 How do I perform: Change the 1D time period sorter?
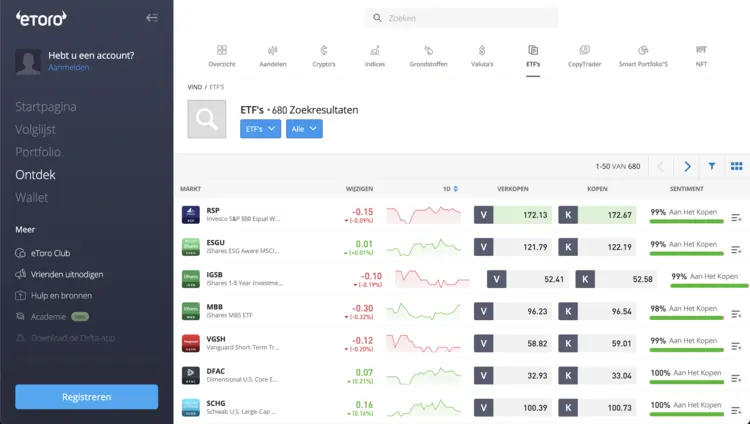point(450,189)
